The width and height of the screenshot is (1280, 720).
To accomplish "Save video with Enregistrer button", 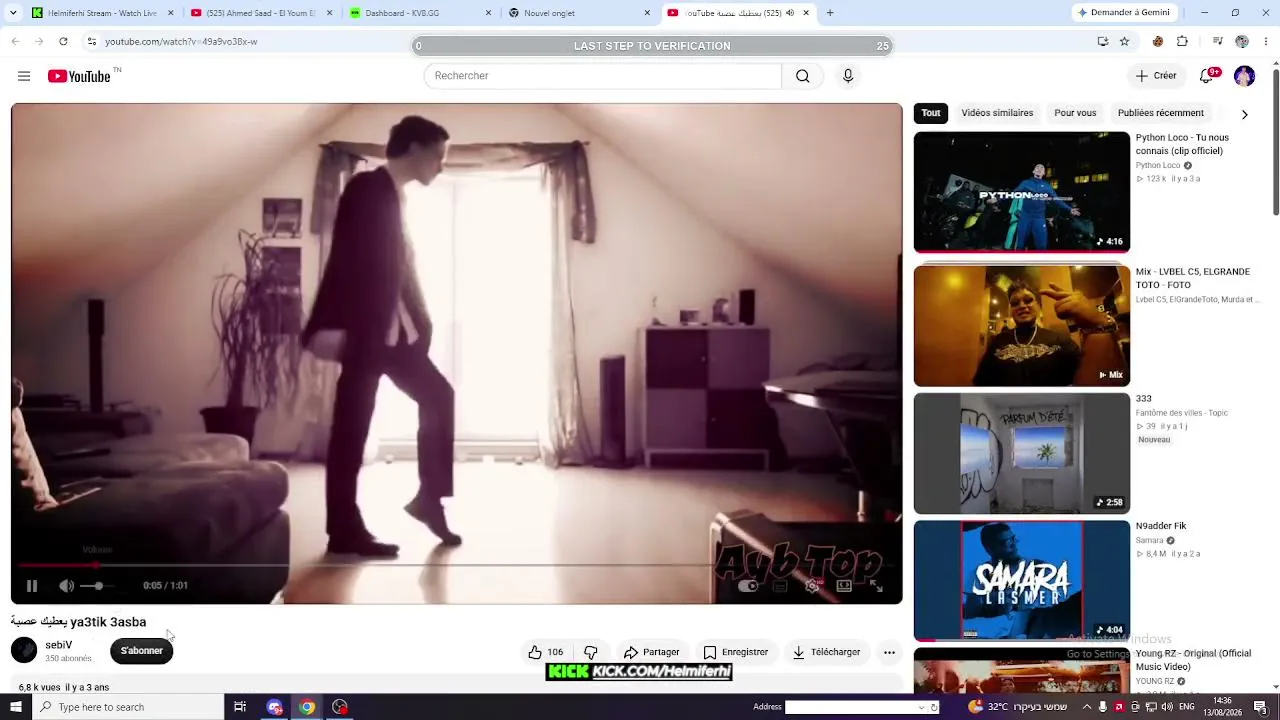I will (735, 652).
